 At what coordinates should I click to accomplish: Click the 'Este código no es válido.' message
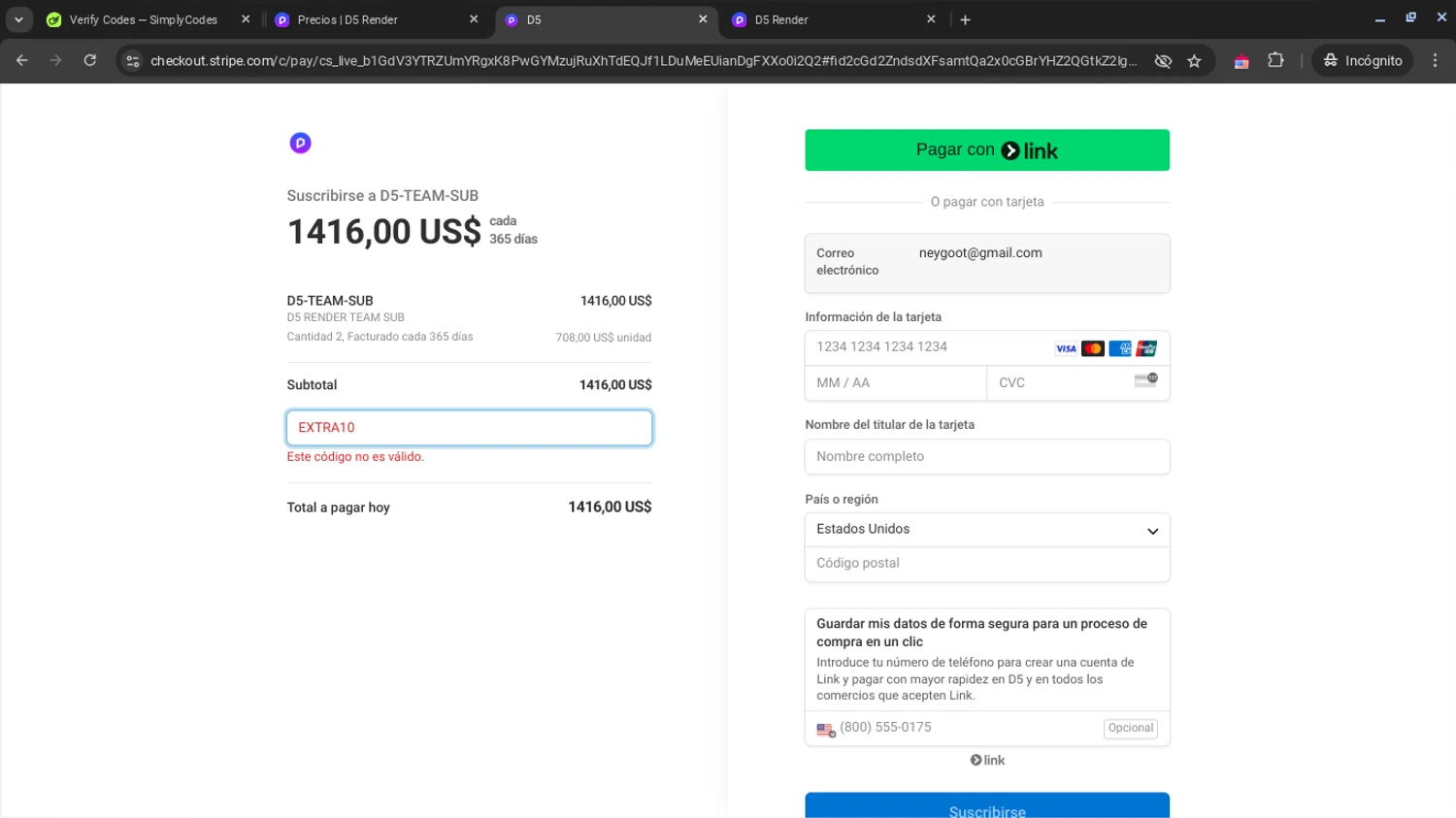355,457
